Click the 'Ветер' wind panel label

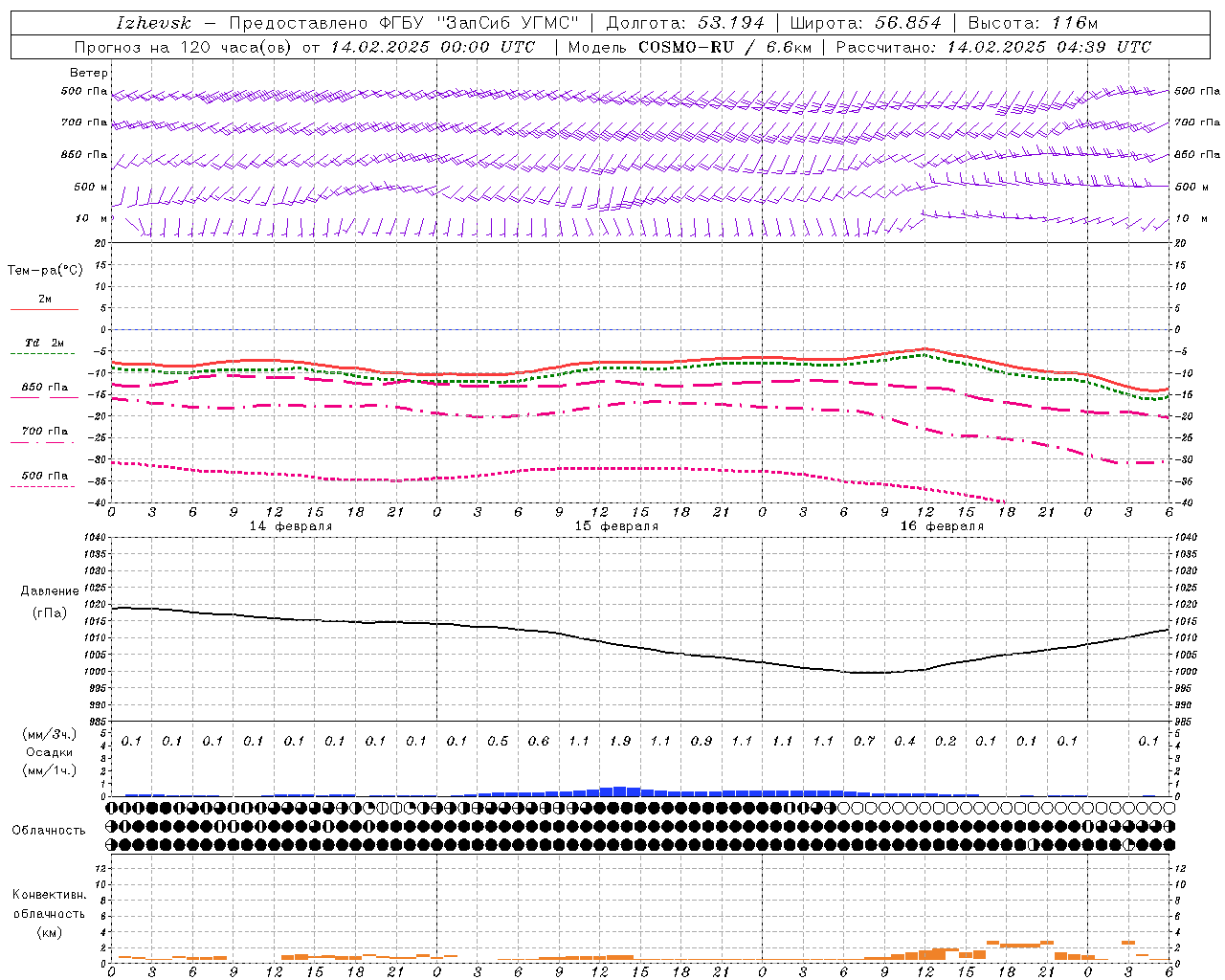[x=89, y=73]
